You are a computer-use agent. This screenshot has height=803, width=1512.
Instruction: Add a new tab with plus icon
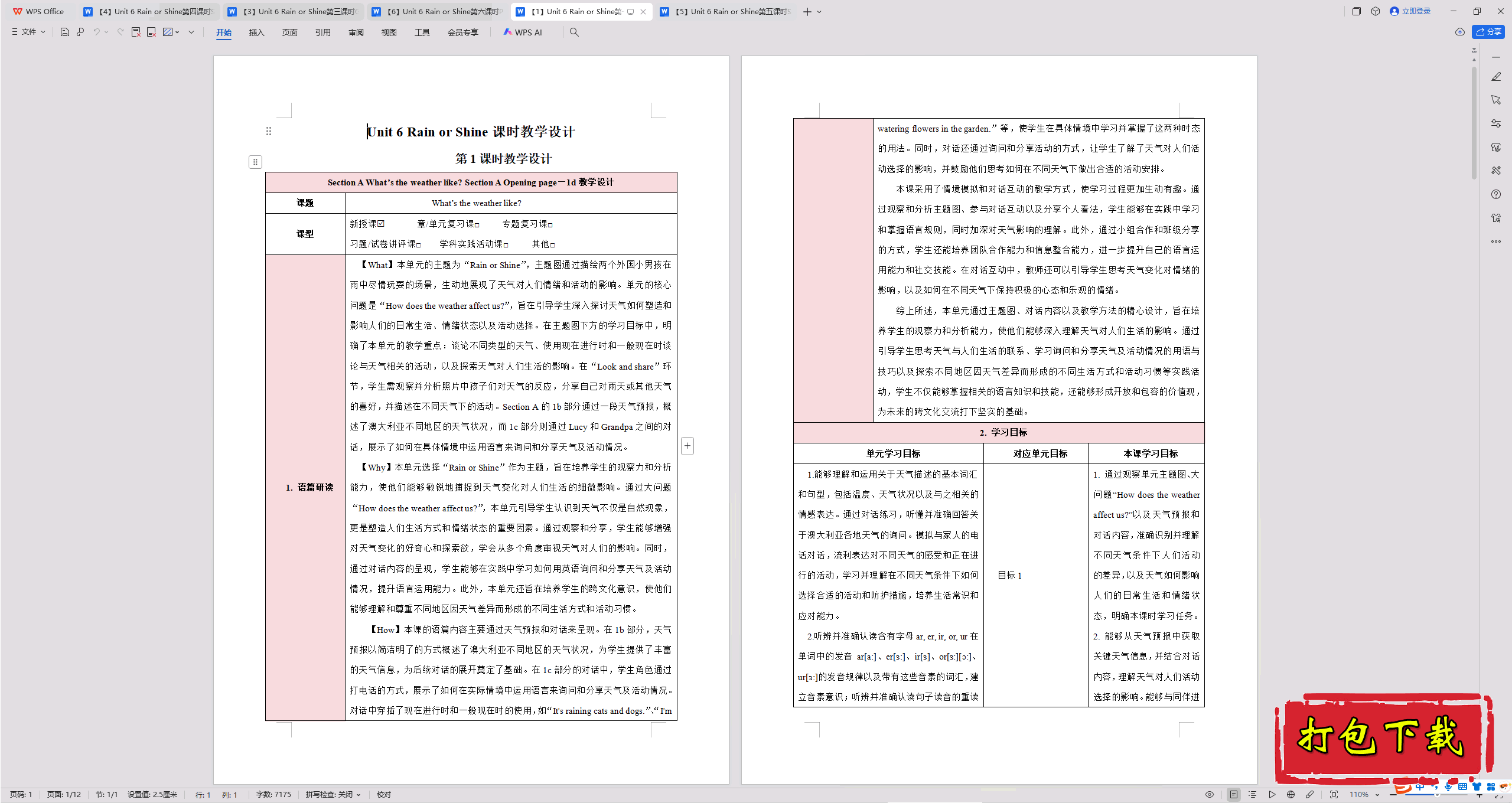click(807, 12)
